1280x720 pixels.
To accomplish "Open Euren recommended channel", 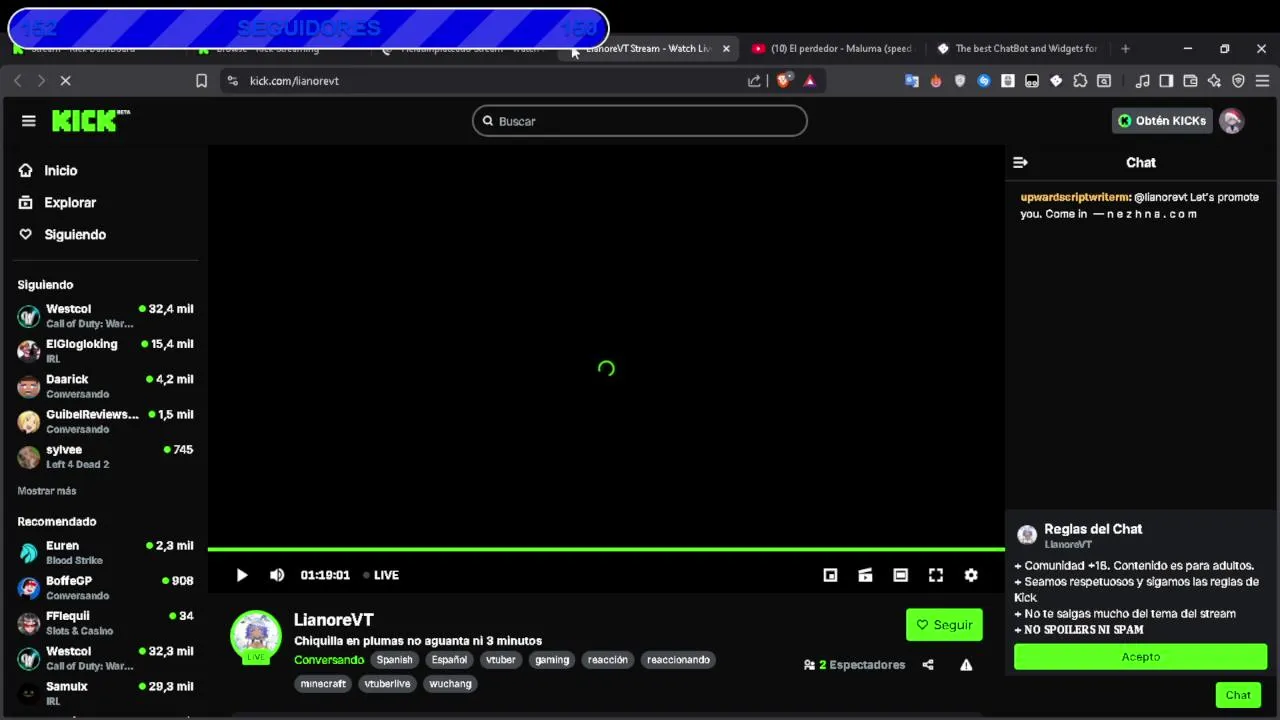I will pos(105,552).
